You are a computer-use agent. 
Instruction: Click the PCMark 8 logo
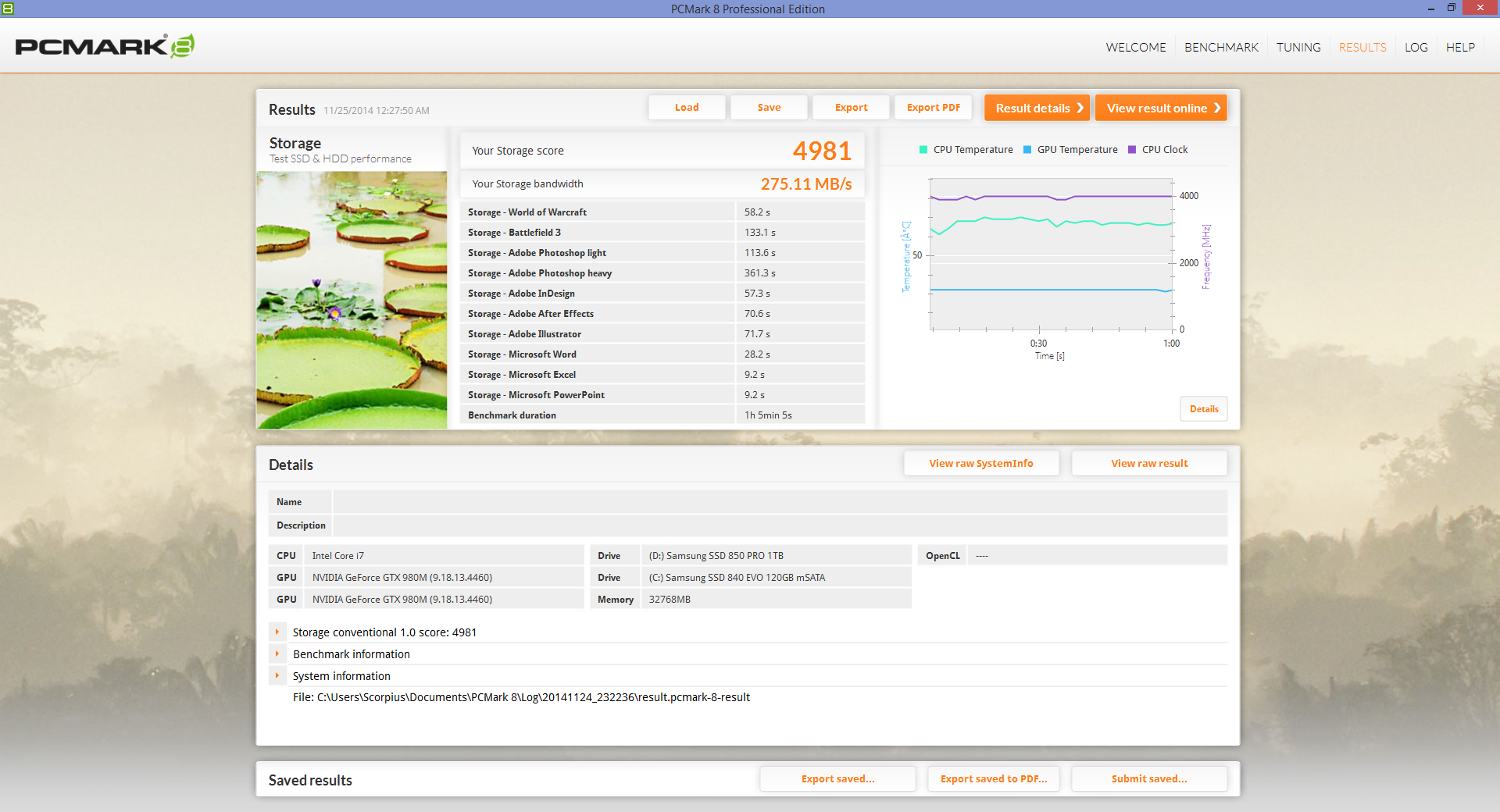pyautogui.click(x=105, y=46)
